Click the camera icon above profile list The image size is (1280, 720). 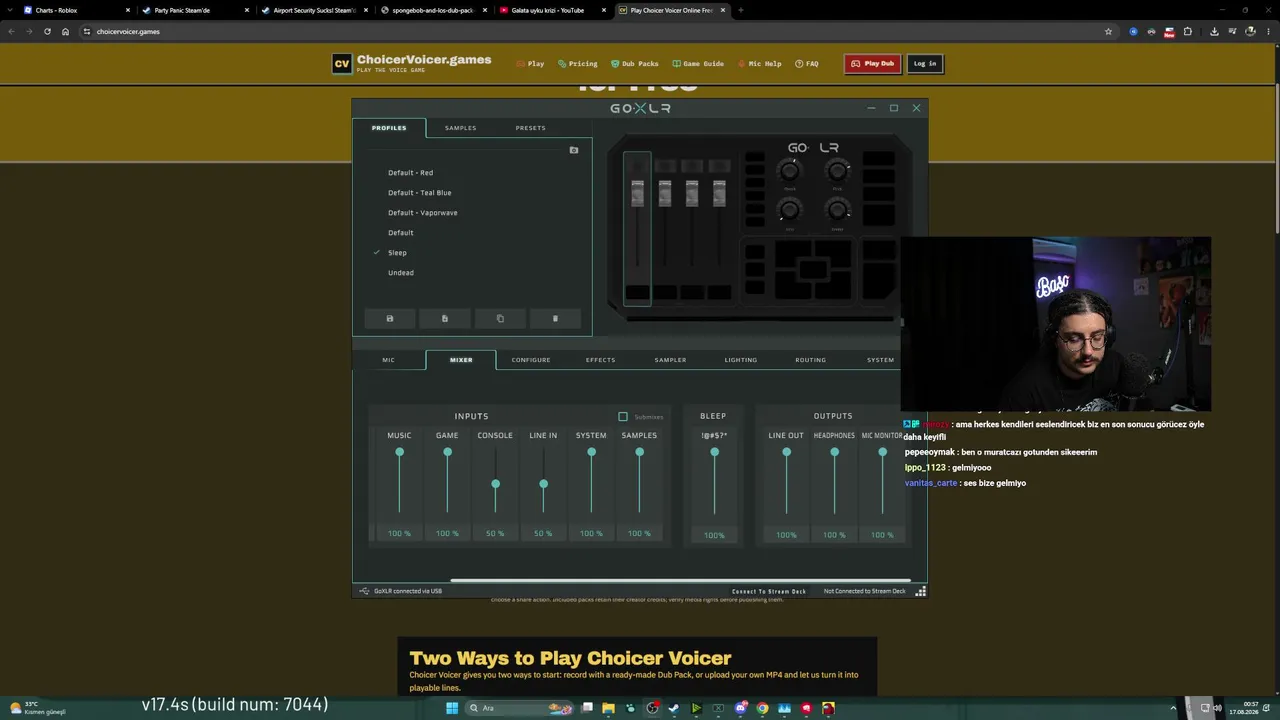(x=574, y=150)
